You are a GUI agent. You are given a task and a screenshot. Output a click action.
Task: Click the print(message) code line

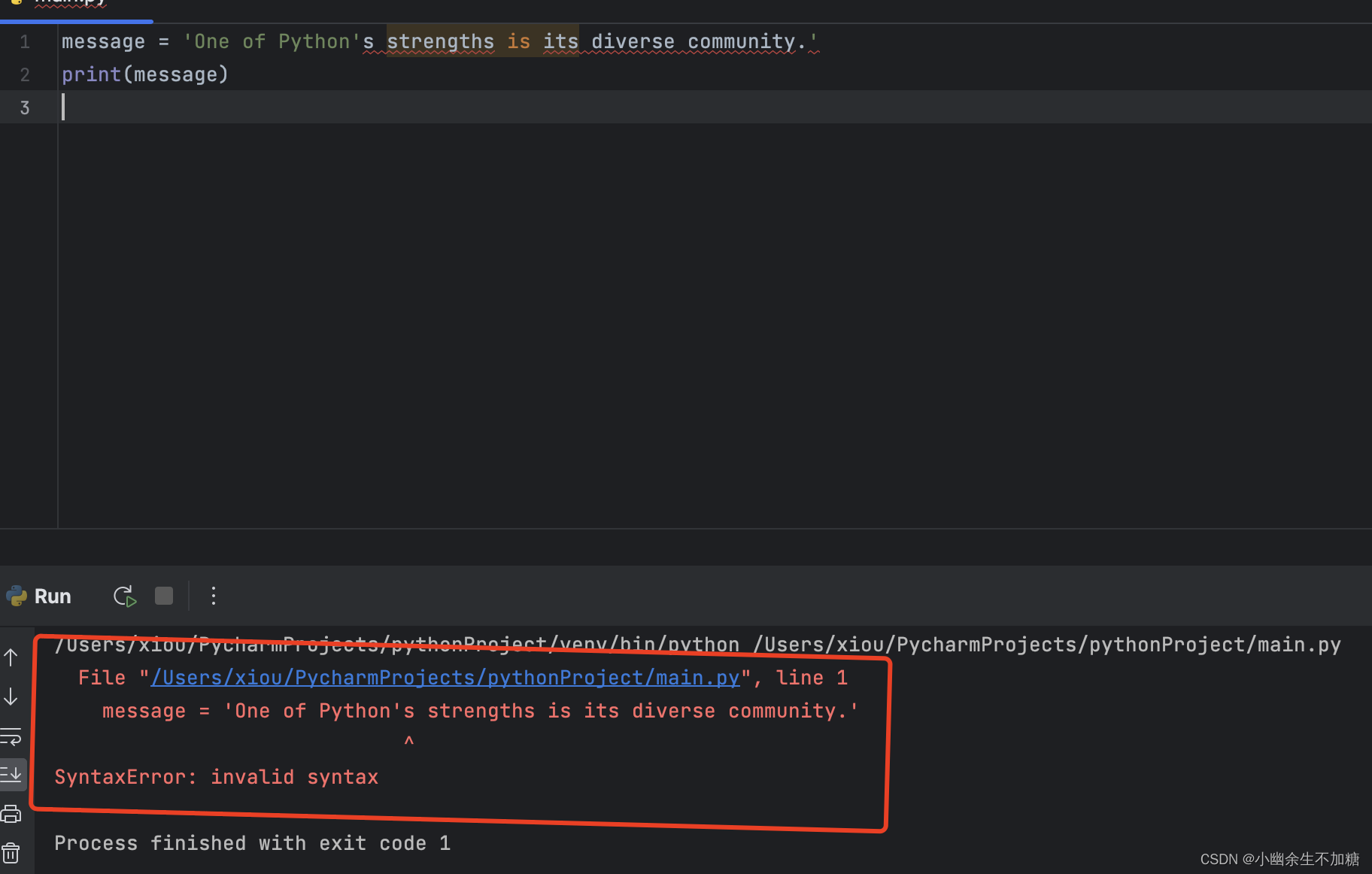(x=145, y=74)
